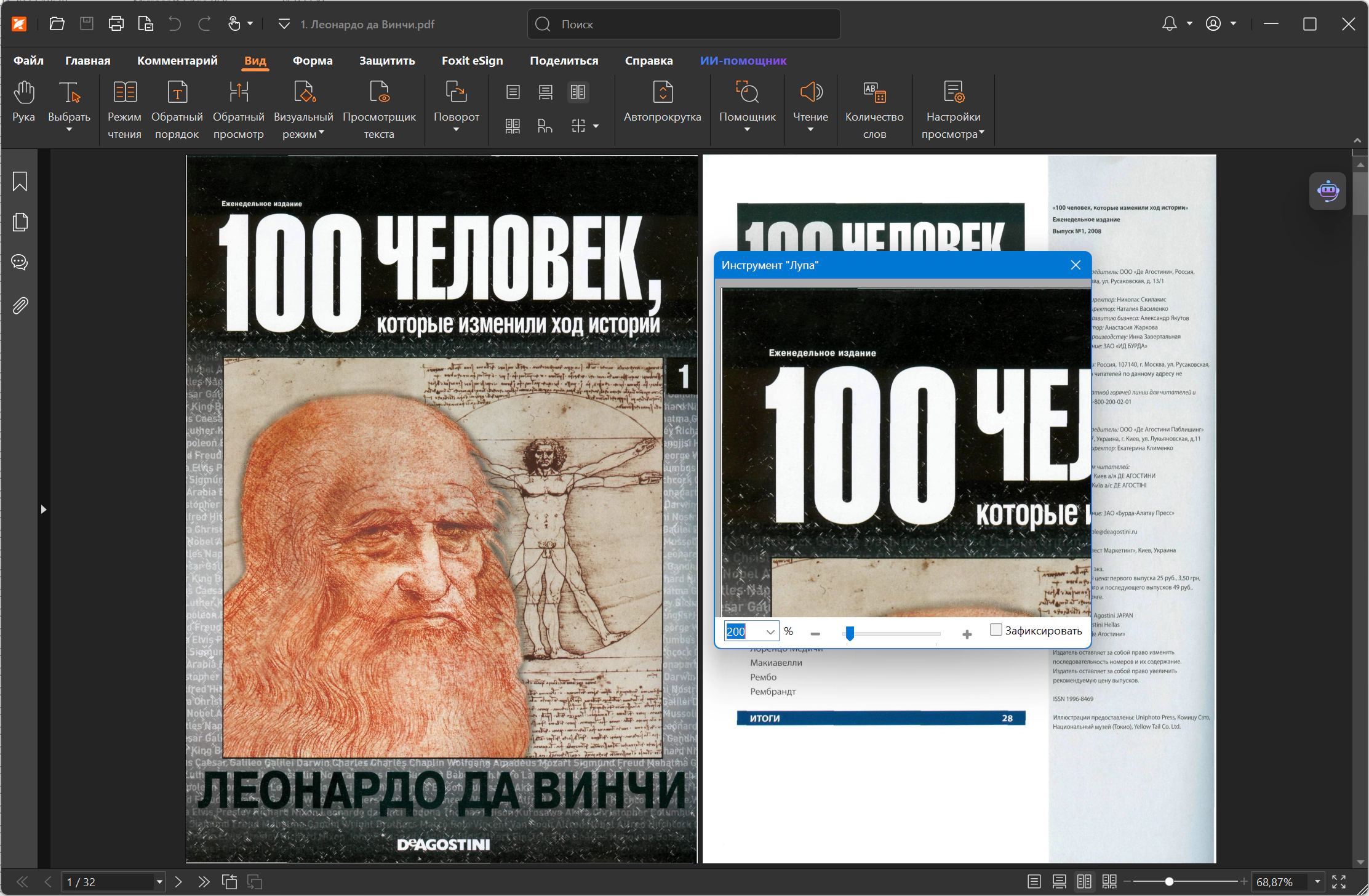Viewport: 1369px width, 896px height.
Task: Open Просмотрщик текста text viewer
Action: coord(379,110)
